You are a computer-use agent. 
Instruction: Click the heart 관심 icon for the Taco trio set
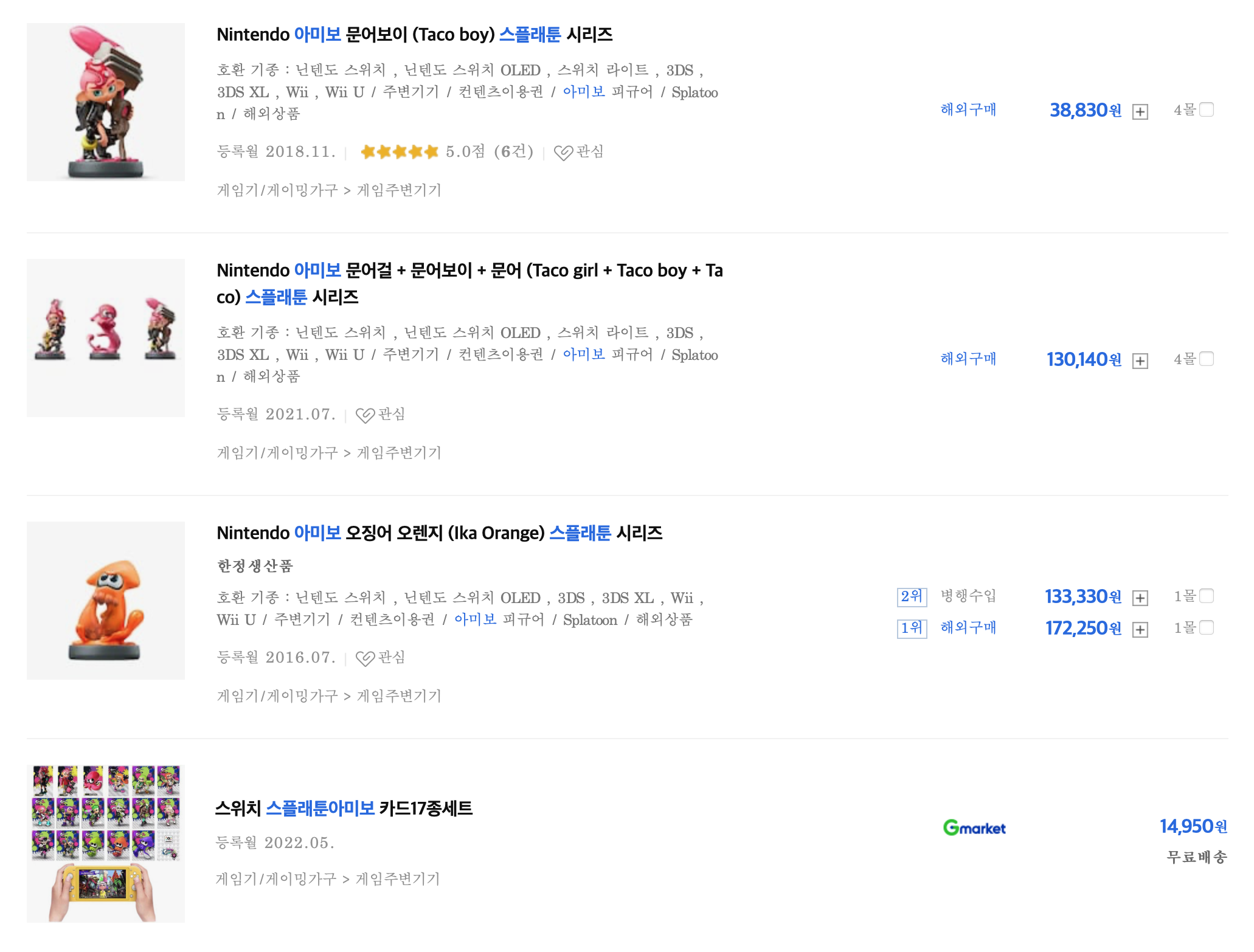(x=365, y=415)
